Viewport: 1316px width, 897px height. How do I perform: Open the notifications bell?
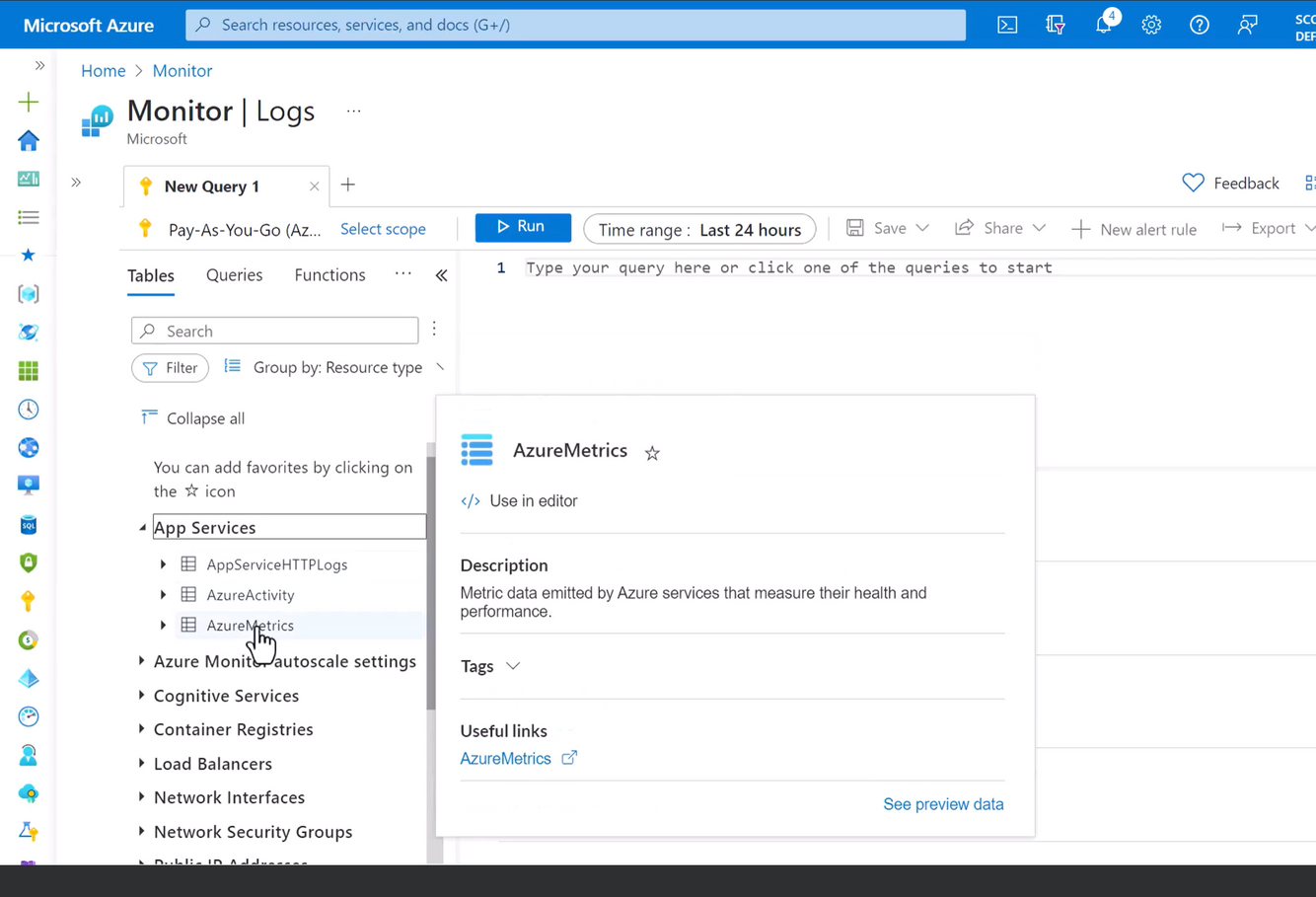(x=1104, y=25)
